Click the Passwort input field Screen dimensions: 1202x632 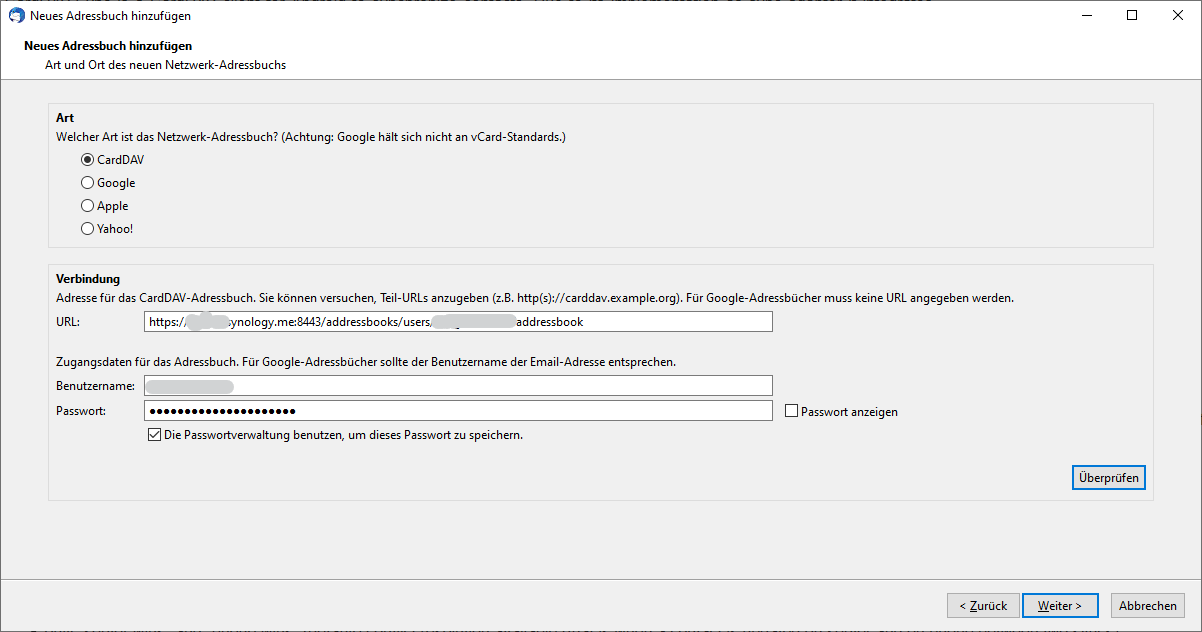(458, 410)
